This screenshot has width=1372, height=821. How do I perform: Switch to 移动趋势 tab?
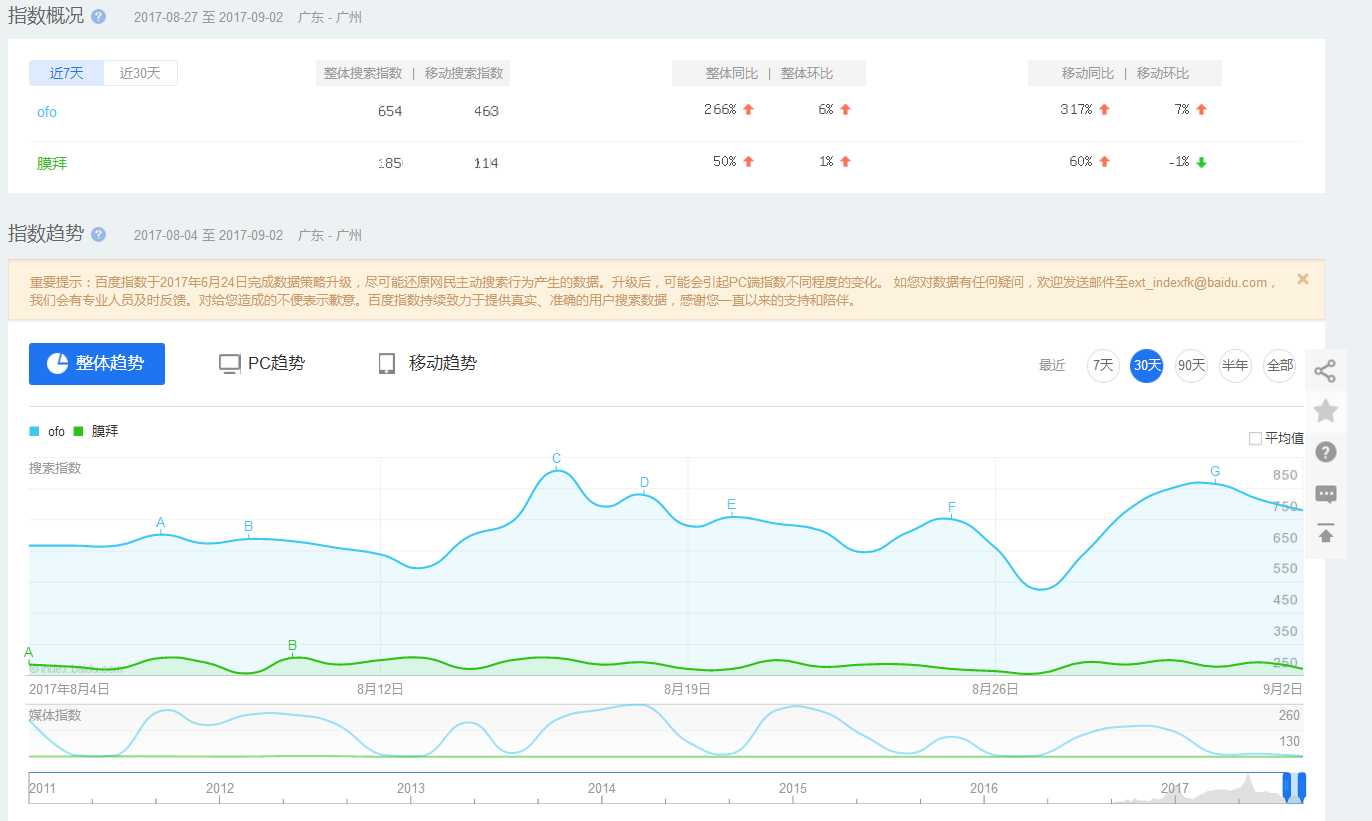pos(428,364)
